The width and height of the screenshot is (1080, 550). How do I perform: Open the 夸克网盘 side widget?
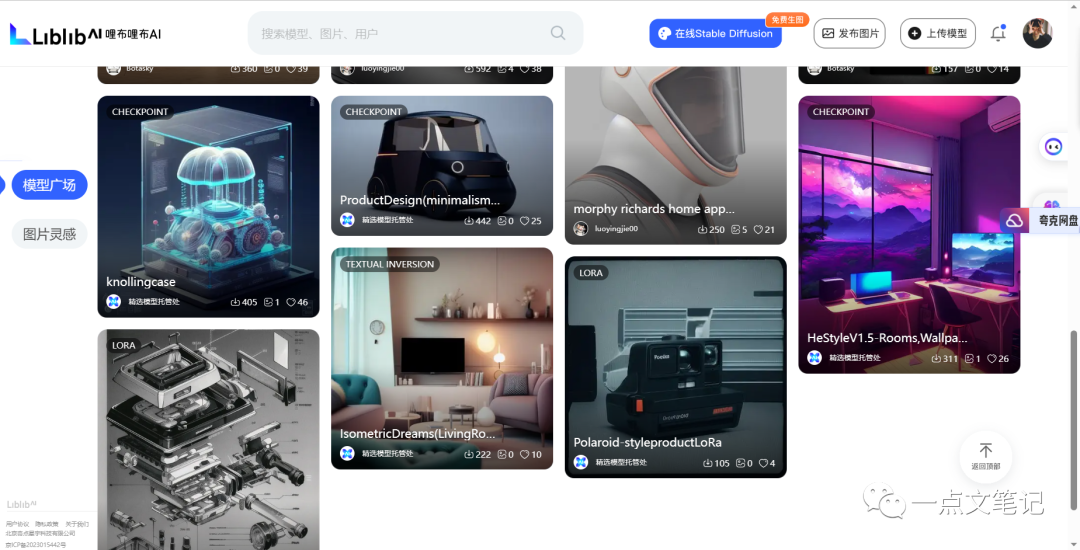point(1040,221)
